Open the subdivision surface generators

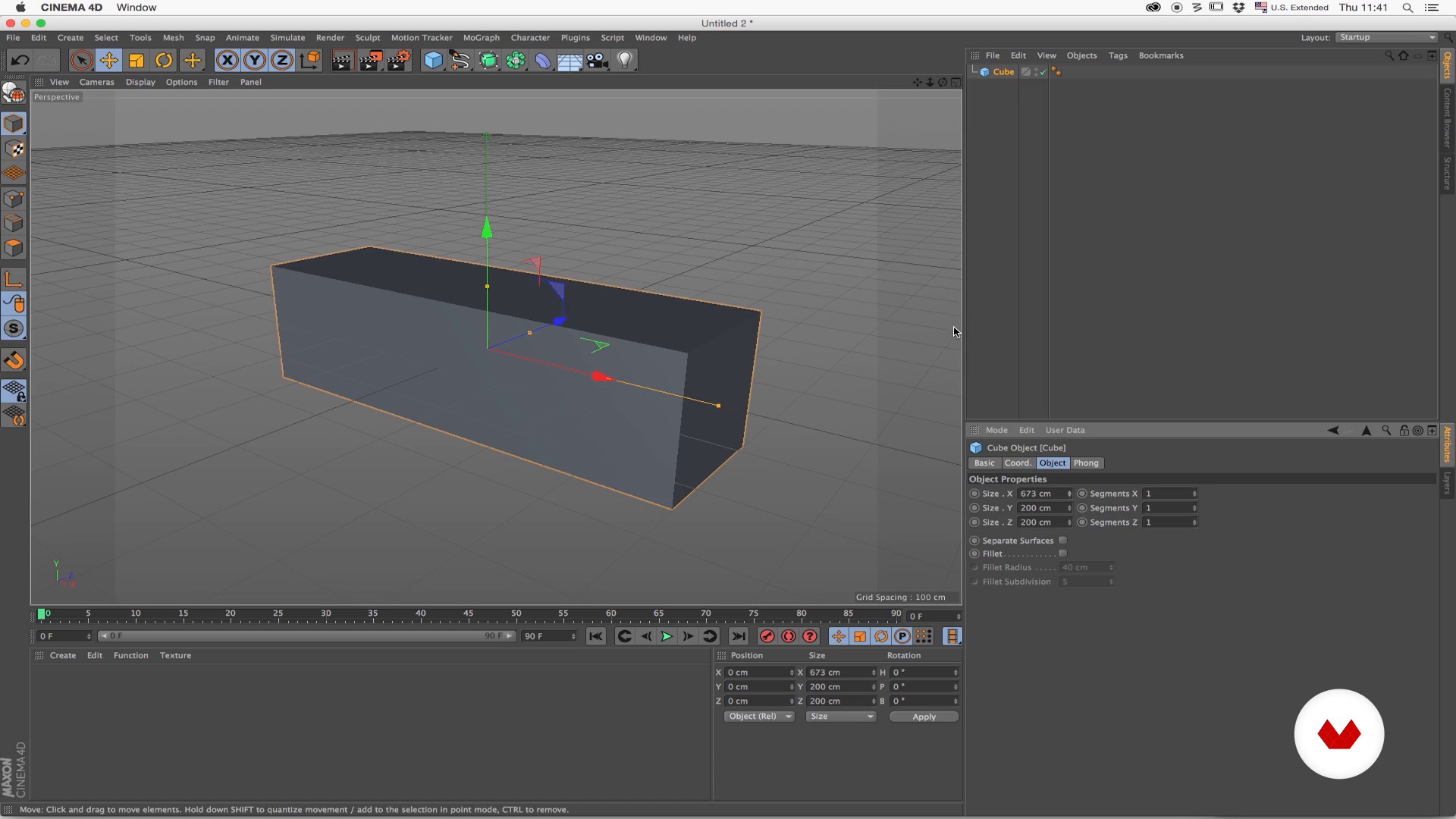click(x=488, y=61)
